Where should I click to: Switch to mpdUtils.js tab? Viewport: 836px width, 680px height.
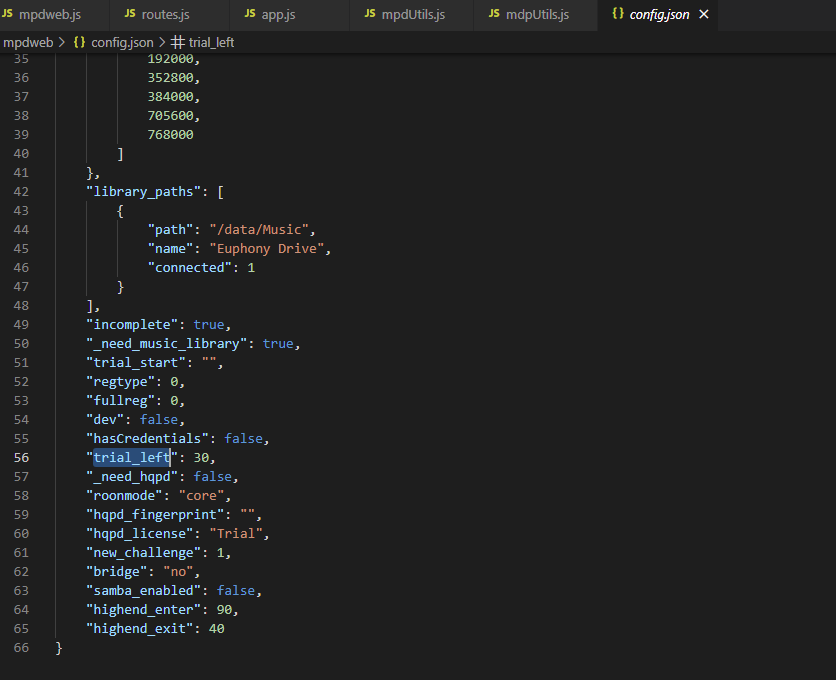tap(413, 14)
